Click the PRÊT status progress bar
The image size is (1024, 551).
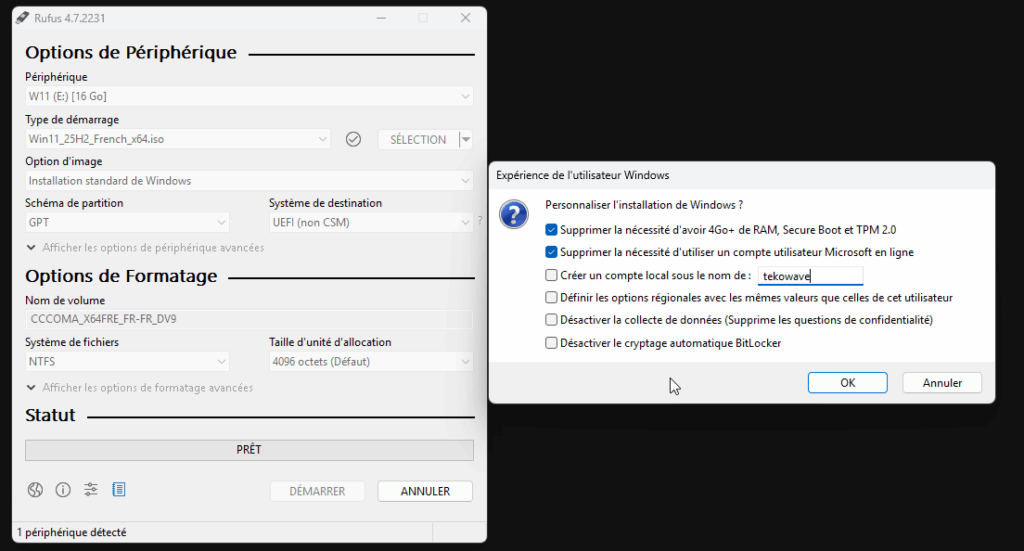[249, 450]
